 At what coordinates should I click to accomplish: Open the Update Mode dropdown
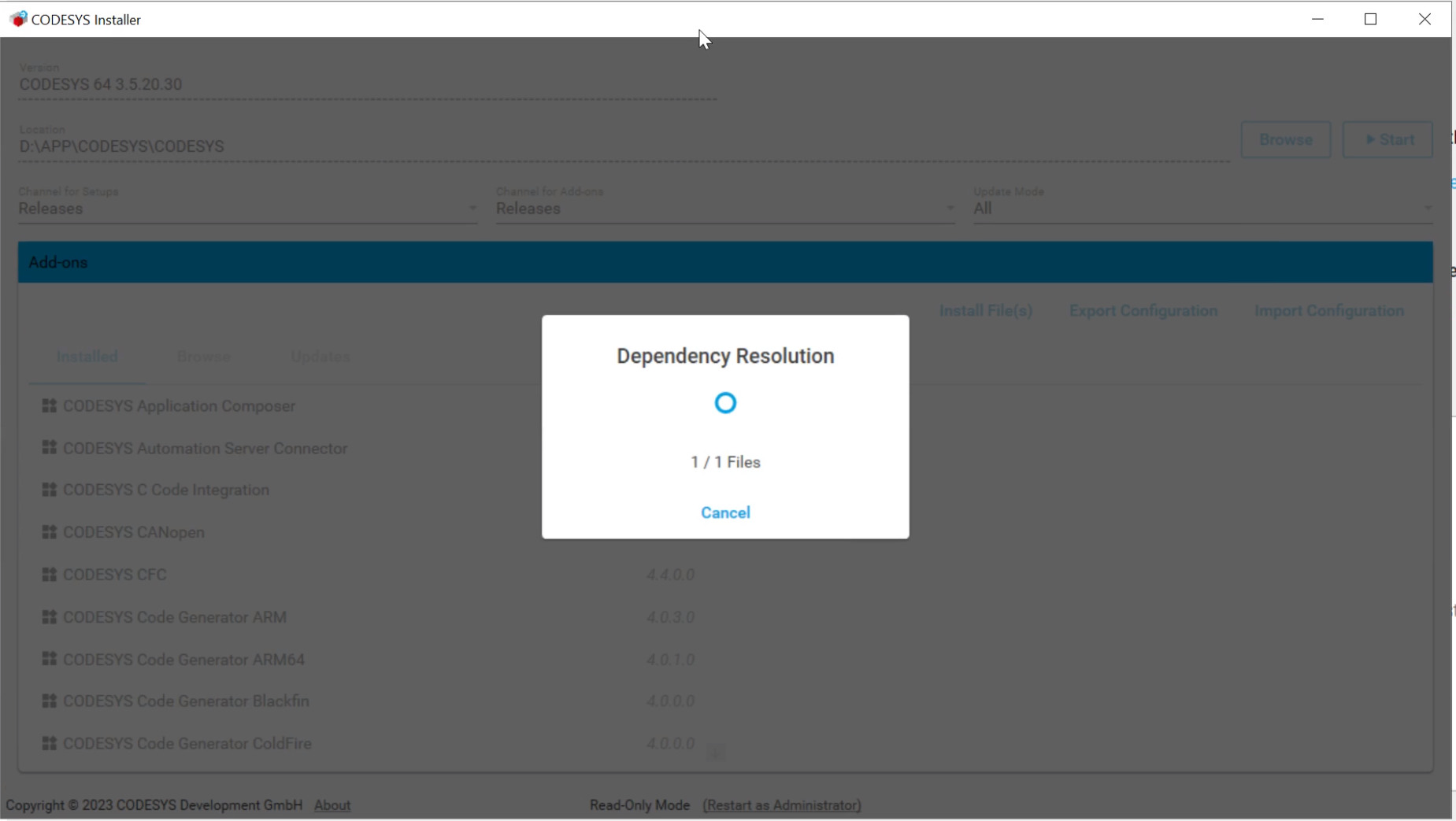tap(1203, 205)
